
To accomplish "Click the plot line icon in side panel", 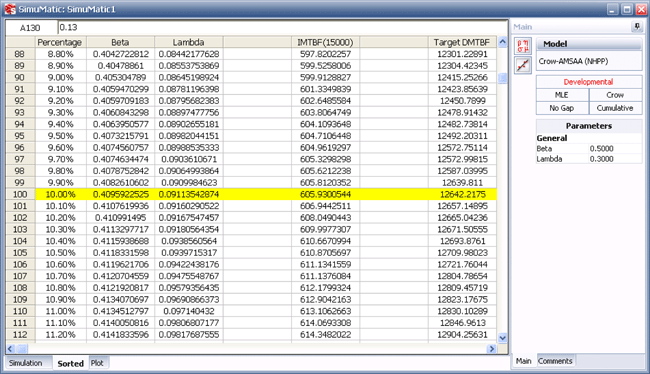I will (x=523, y=65).
